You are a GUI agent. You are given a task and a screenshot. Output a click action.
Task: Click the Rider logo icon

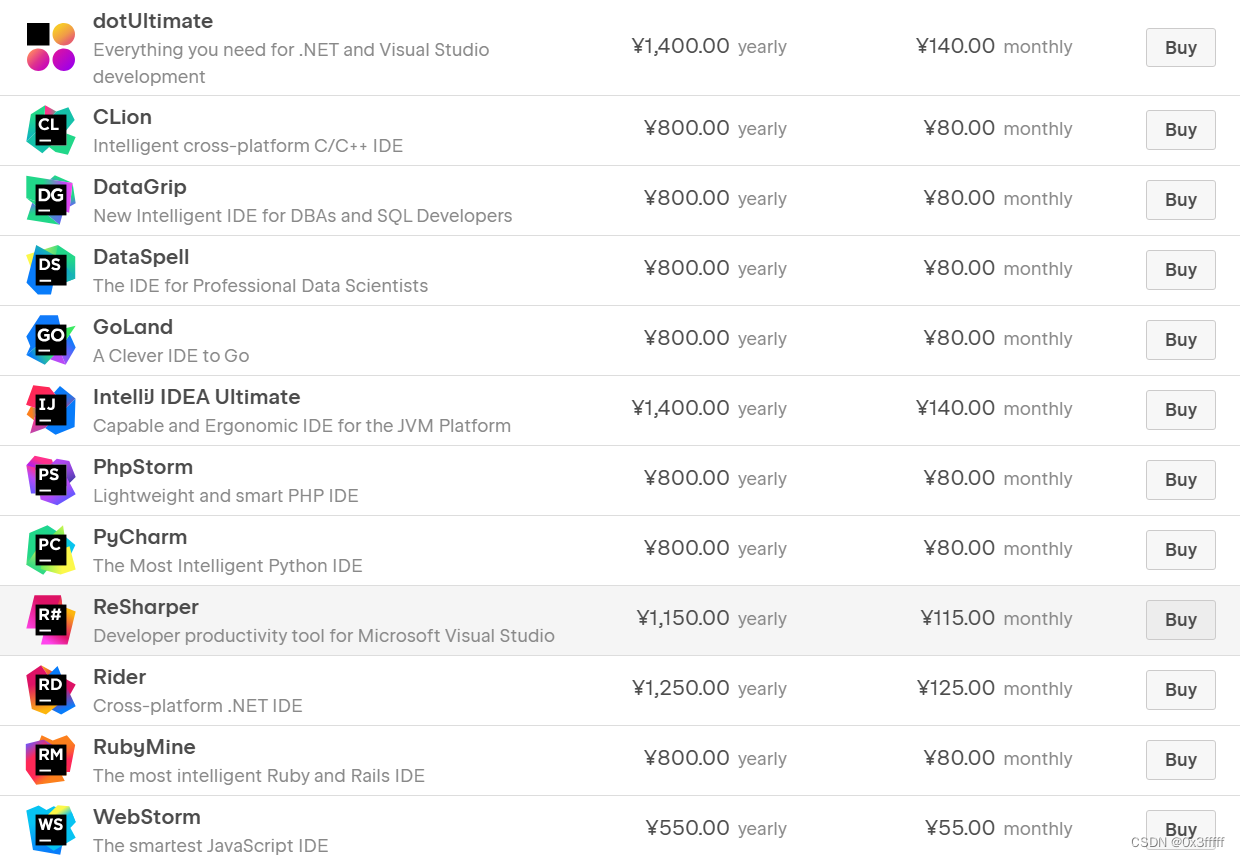[x=51, y=690]
